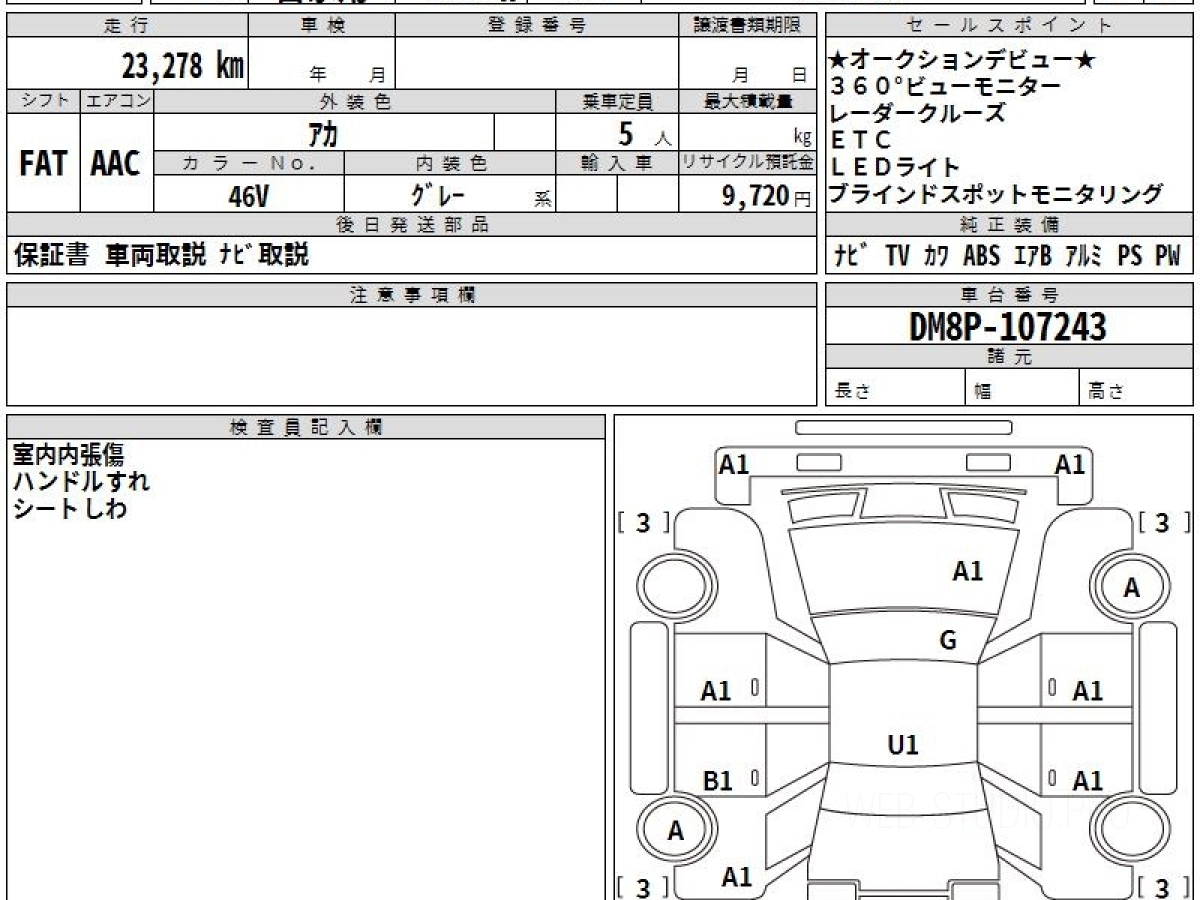Click the 車両取説 text

coord(155,255)
